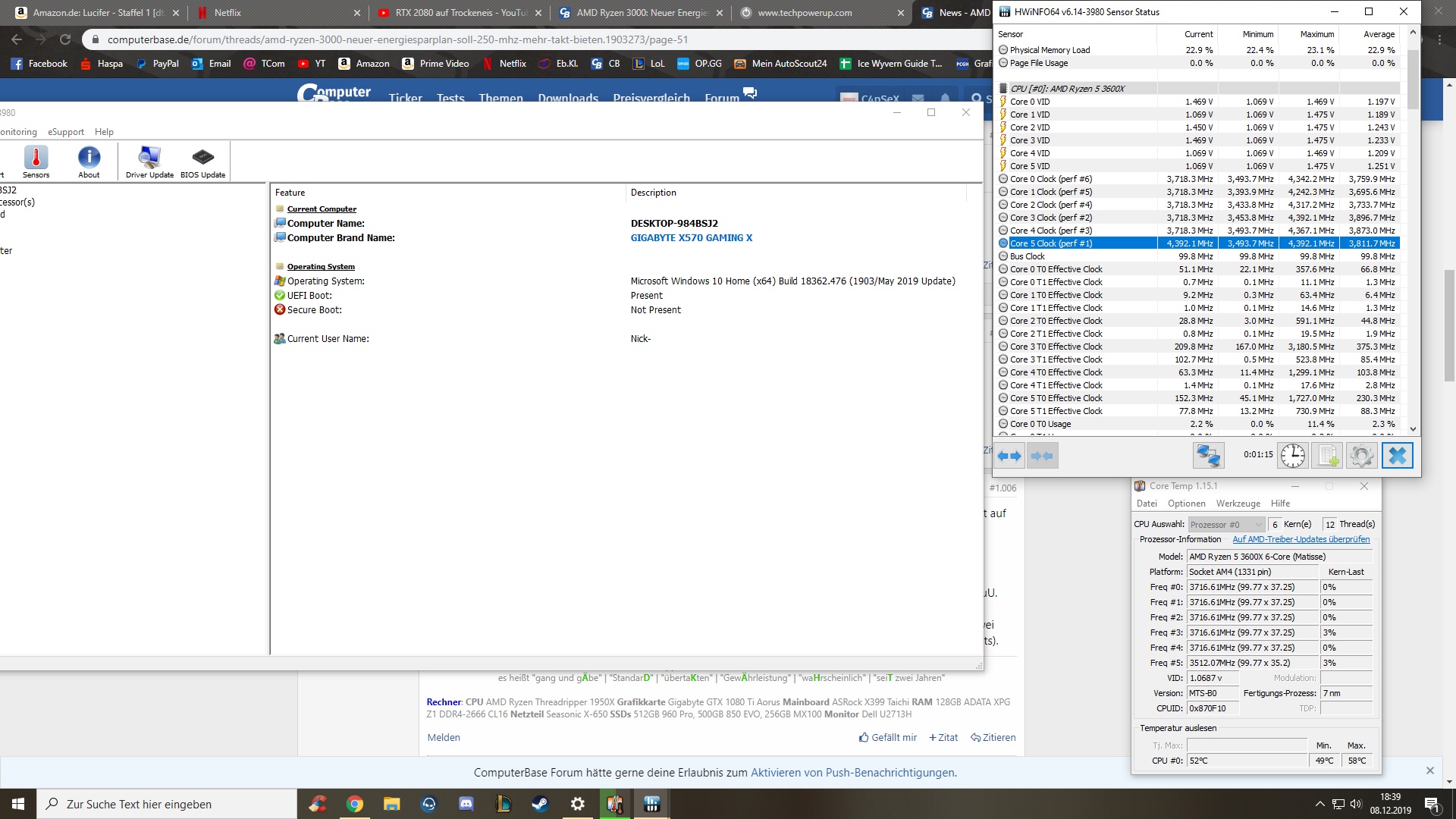Click the Chrome address bar
The image size is (1456, 819).
(x=531, y=39)
